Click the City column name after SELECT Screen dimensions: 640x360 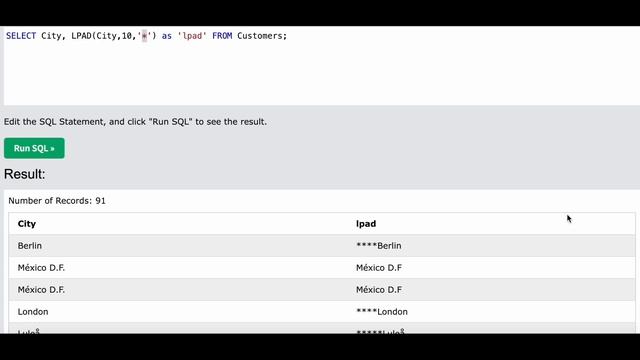pyautogui.click(x=51, y=36)
